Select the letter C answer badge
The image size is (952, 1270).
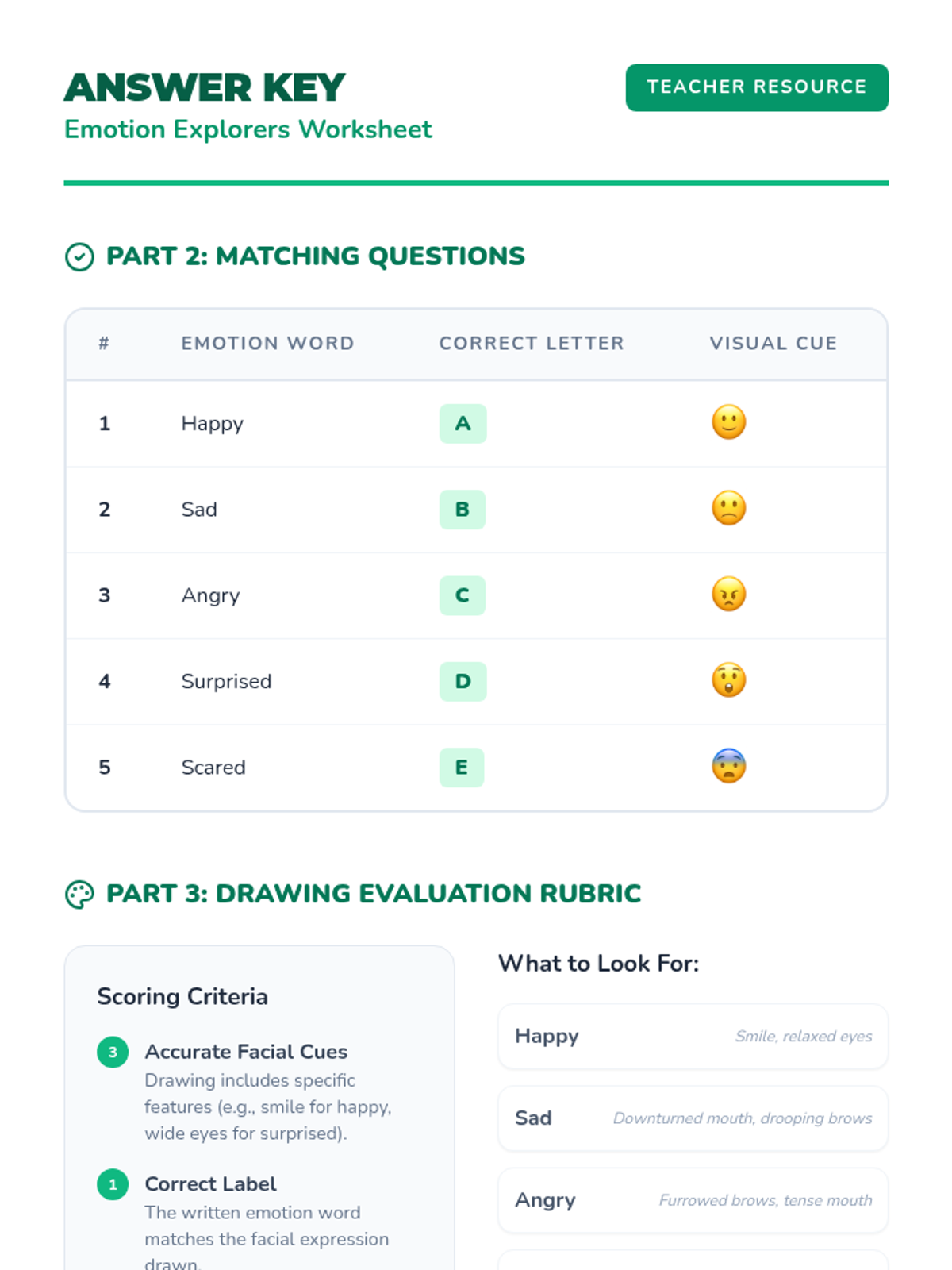(x=463, y=595)
